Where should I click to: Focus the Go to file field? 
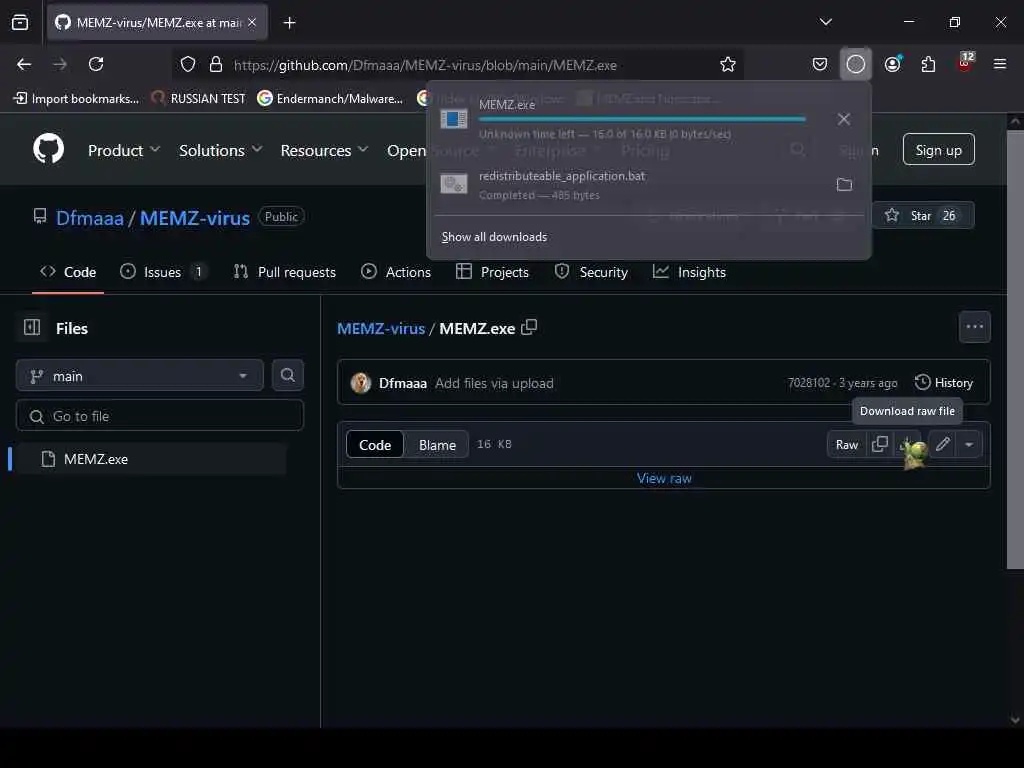pos(159,416)
